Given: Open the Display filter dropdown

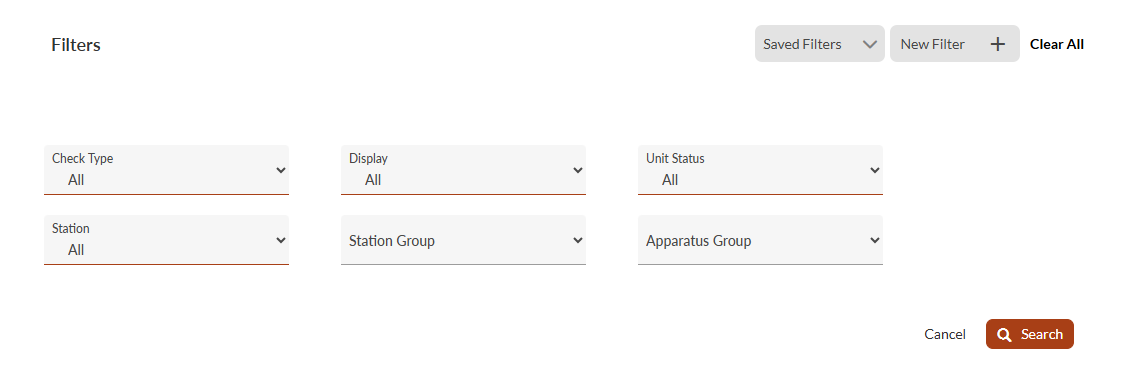Looking at the screenshot, I should (x=463, y=170).
